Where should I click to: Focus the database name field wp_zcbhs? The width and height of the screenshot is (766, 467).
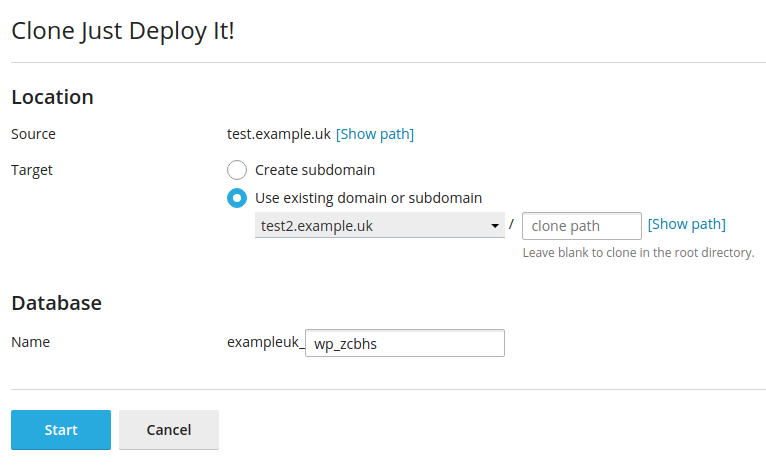[x=404, y=343]
